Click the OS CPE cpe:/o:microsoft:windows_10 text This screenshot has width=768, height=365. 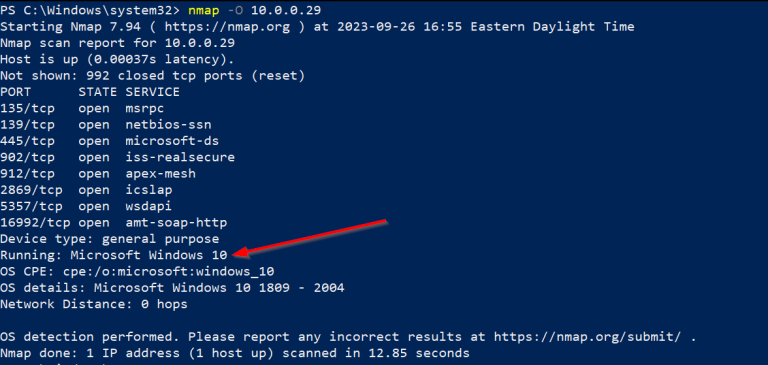137,271
